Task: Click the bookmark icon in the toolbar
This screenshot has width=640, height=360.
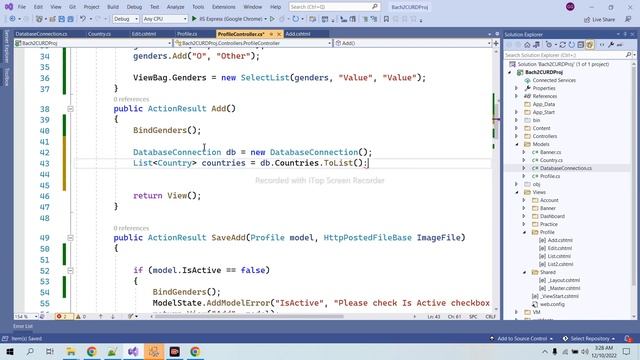Action: (x=386, y=19)
